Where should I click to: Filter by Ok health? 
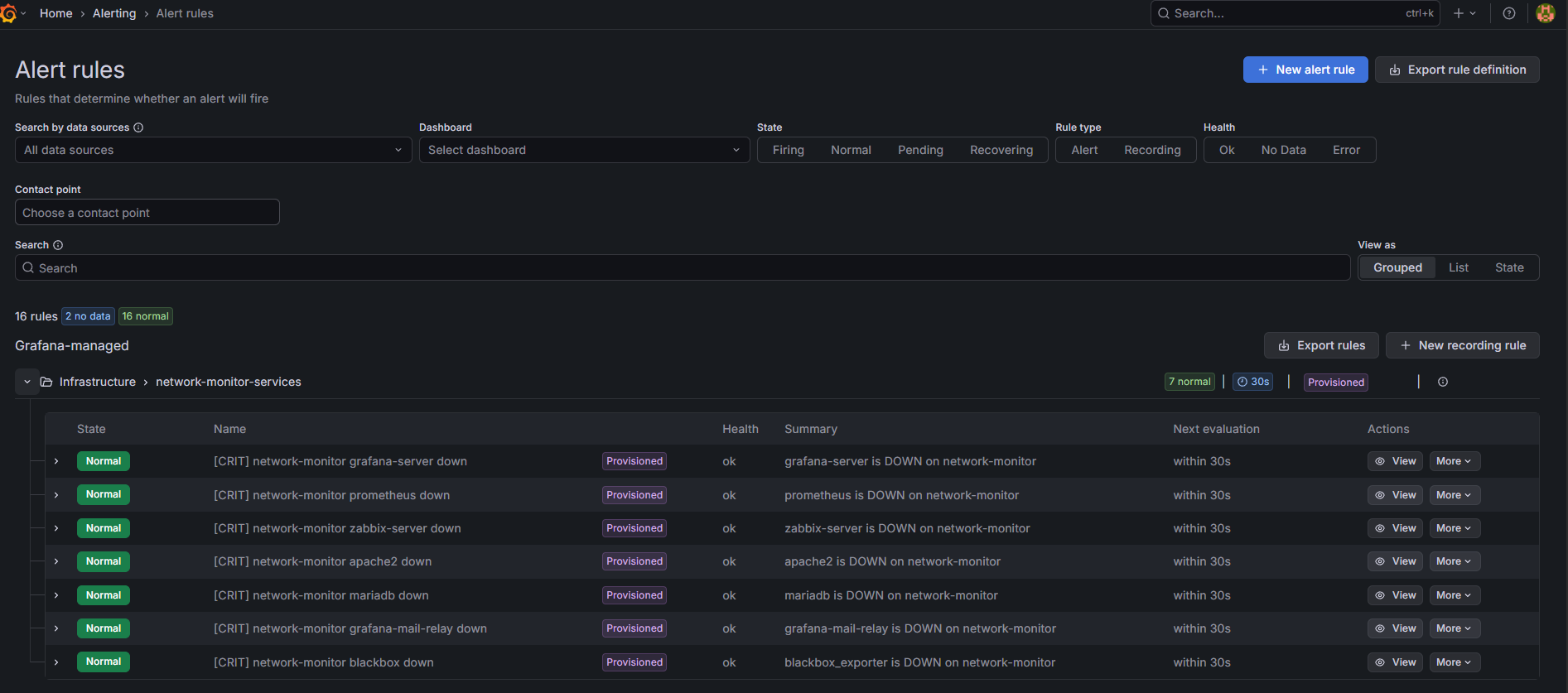point(1227,150)
